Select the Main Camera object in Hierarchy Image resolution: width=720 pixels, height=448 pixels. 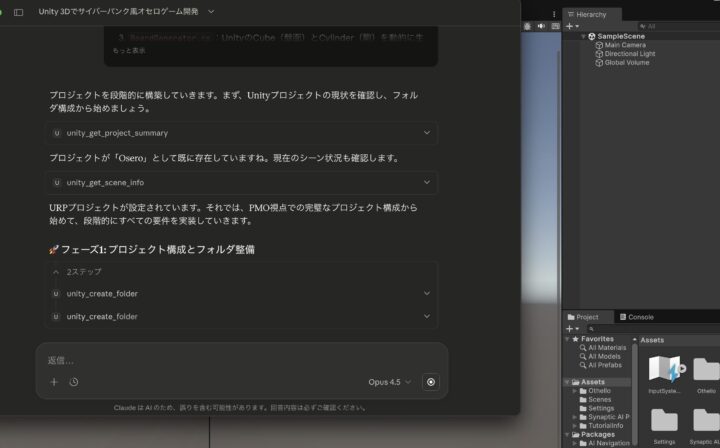625,45
